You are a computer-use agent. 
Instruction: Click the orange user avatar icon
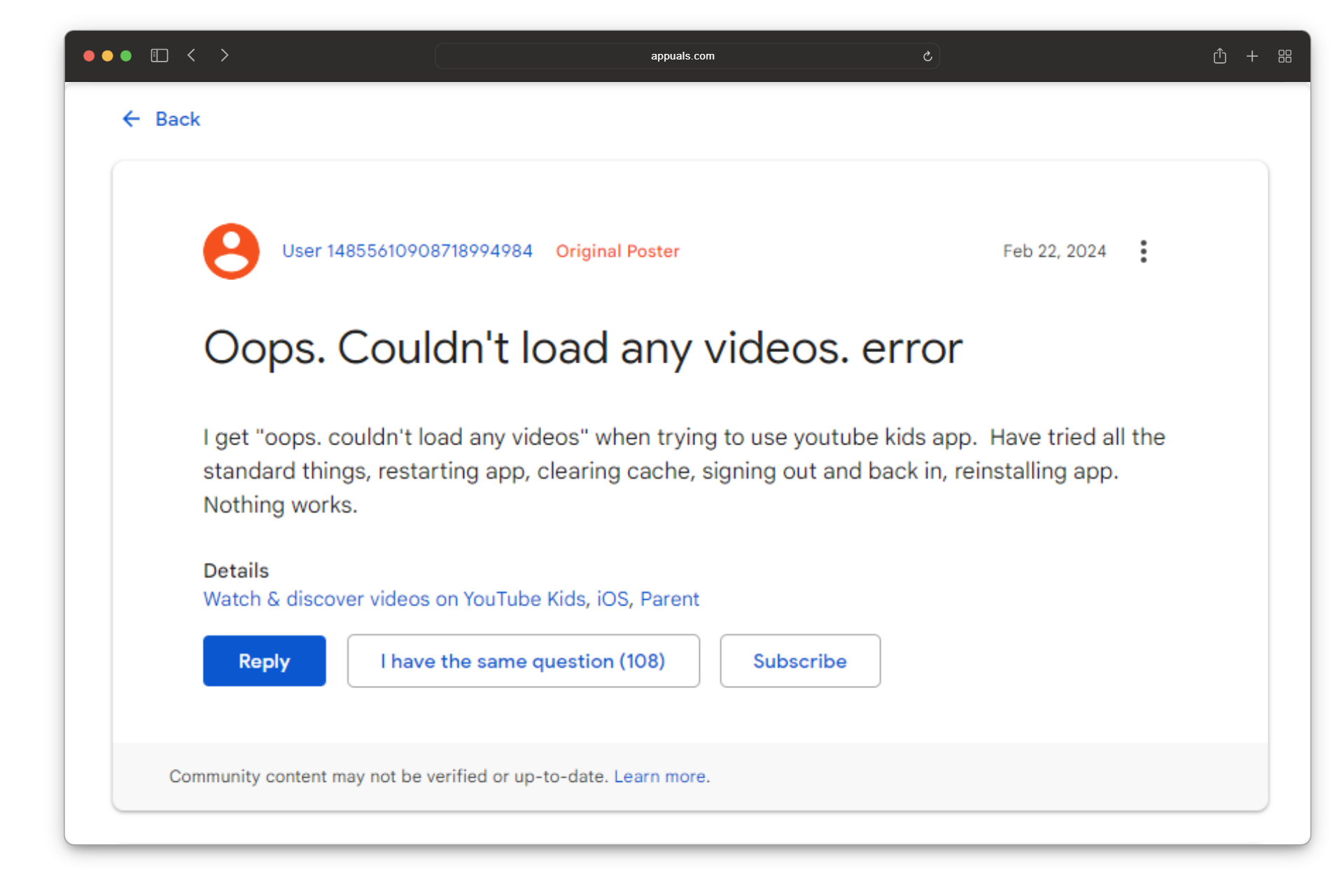tap(231, 251)
